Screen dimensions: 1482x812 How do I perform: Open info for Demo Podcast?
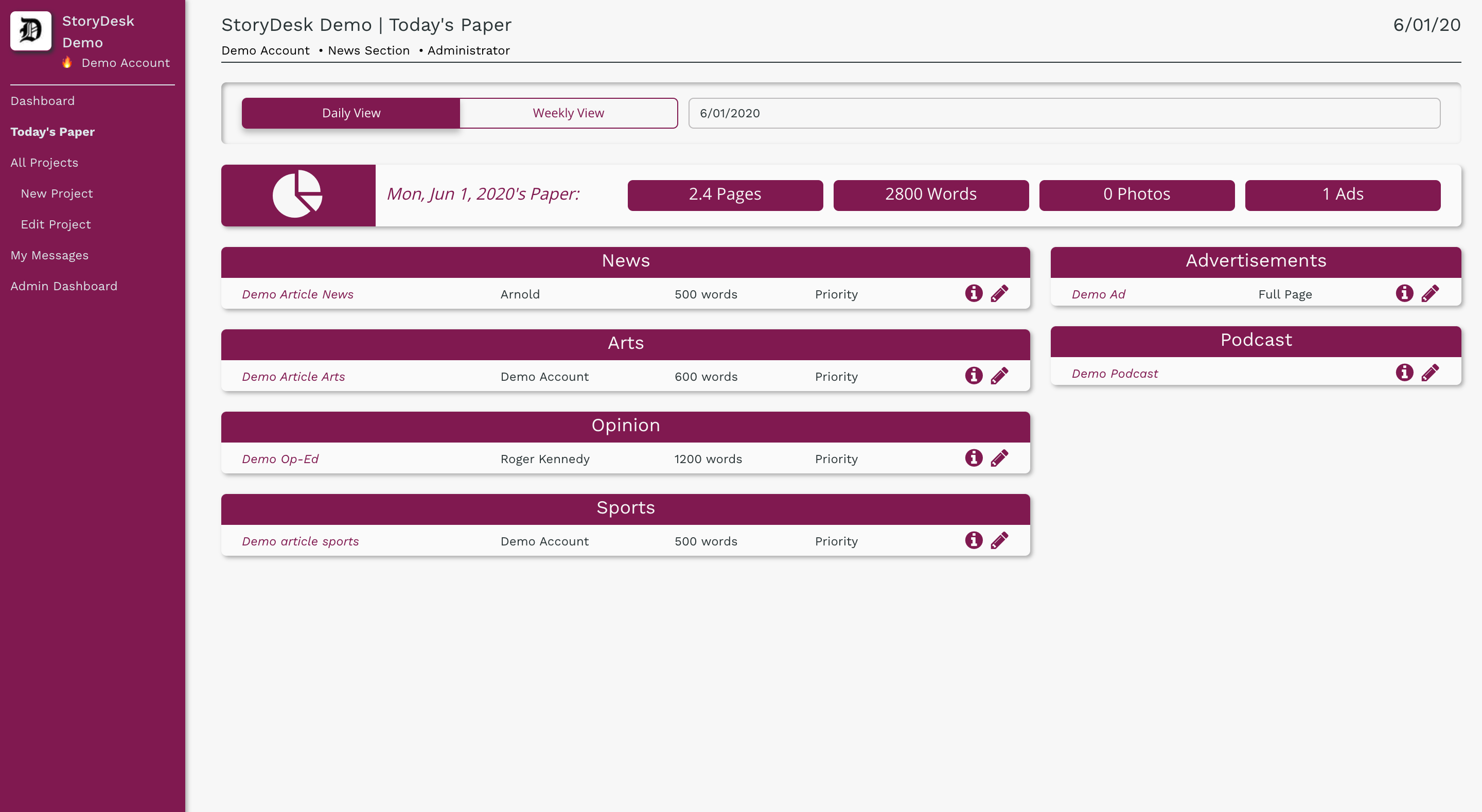[x=1404, y=373]
